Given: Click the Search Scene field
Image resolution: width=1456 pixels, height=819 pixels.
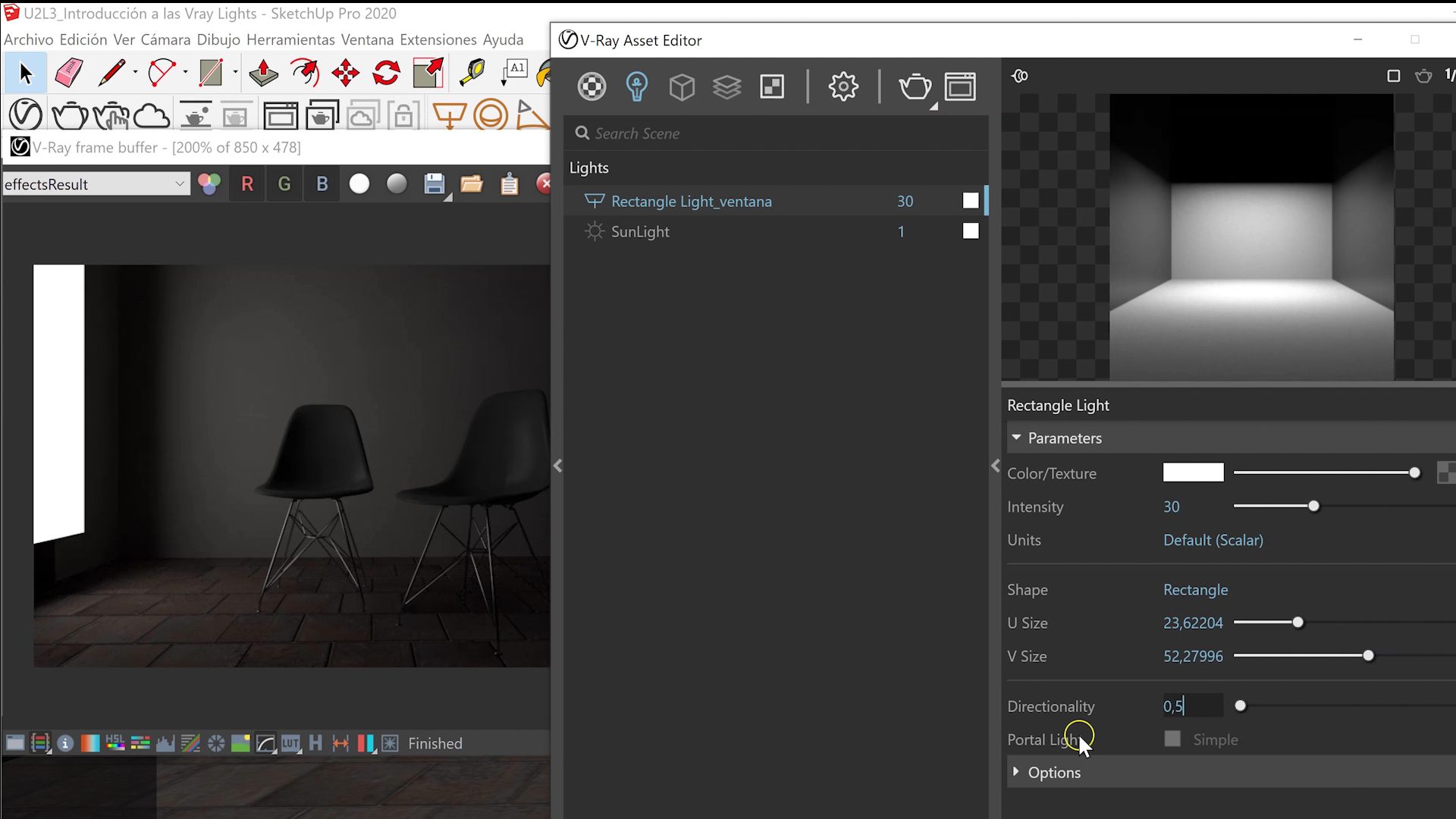Looking at the screenshot, I should (x=781, y=133).
